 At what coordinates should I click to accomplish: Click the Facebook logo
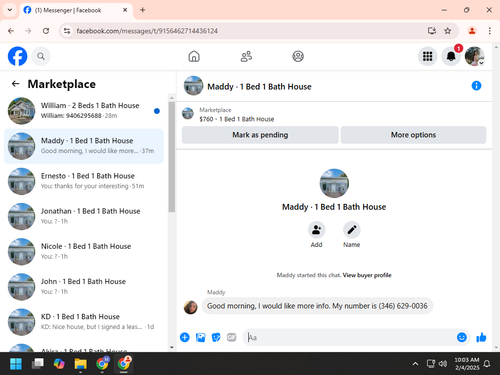point(17,56)
